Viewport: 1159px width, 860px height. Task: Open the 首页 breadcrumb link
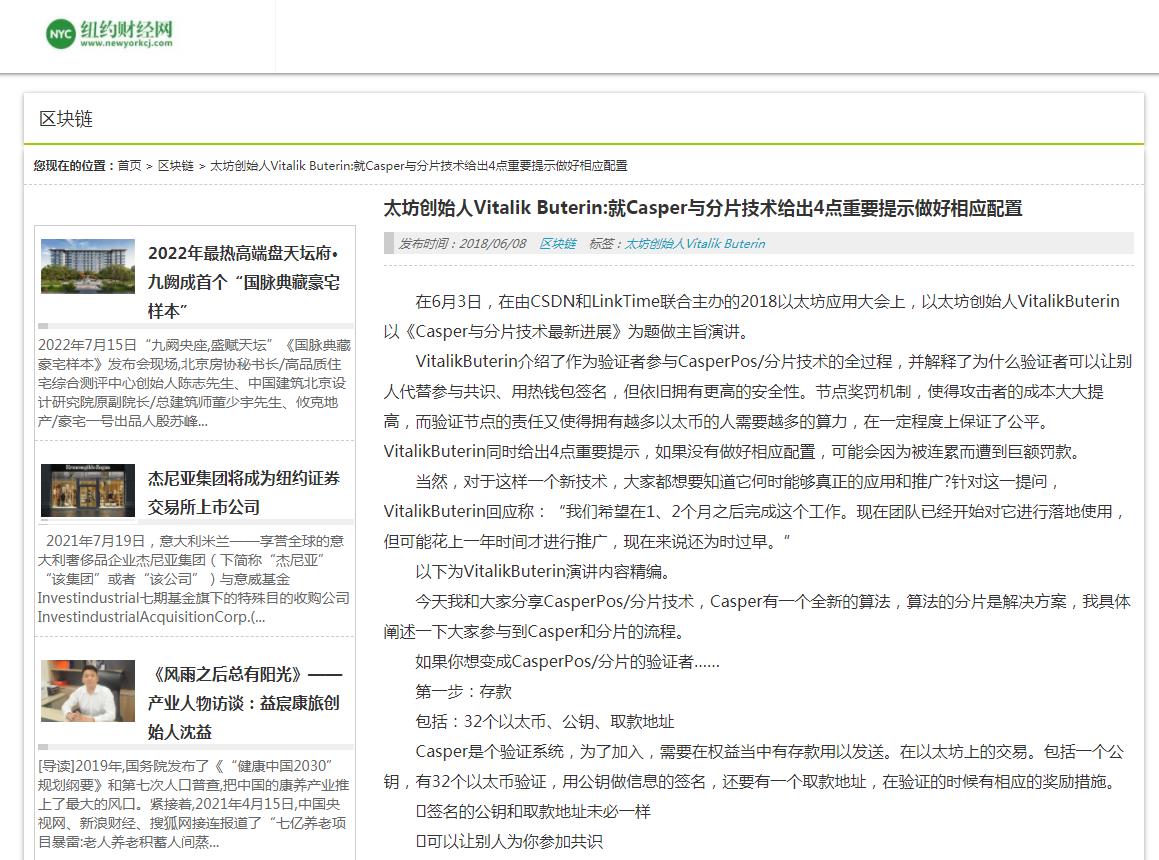[129, 166]
